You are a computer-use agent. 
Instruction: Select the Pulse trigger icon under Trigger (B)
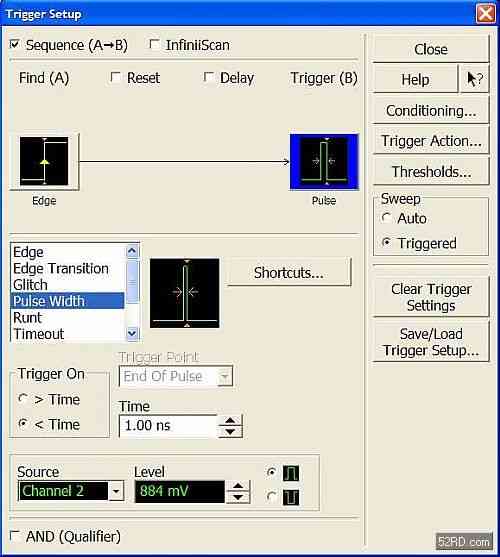[324, 162]
